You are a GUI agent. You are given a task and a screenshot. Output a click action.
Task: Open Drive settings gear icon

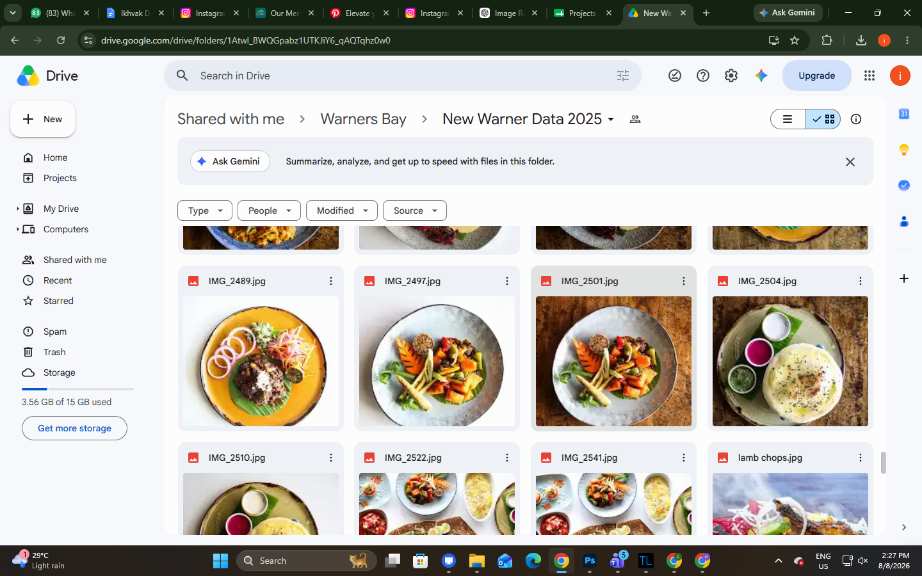pyautogui.click(x=731, y=76)
